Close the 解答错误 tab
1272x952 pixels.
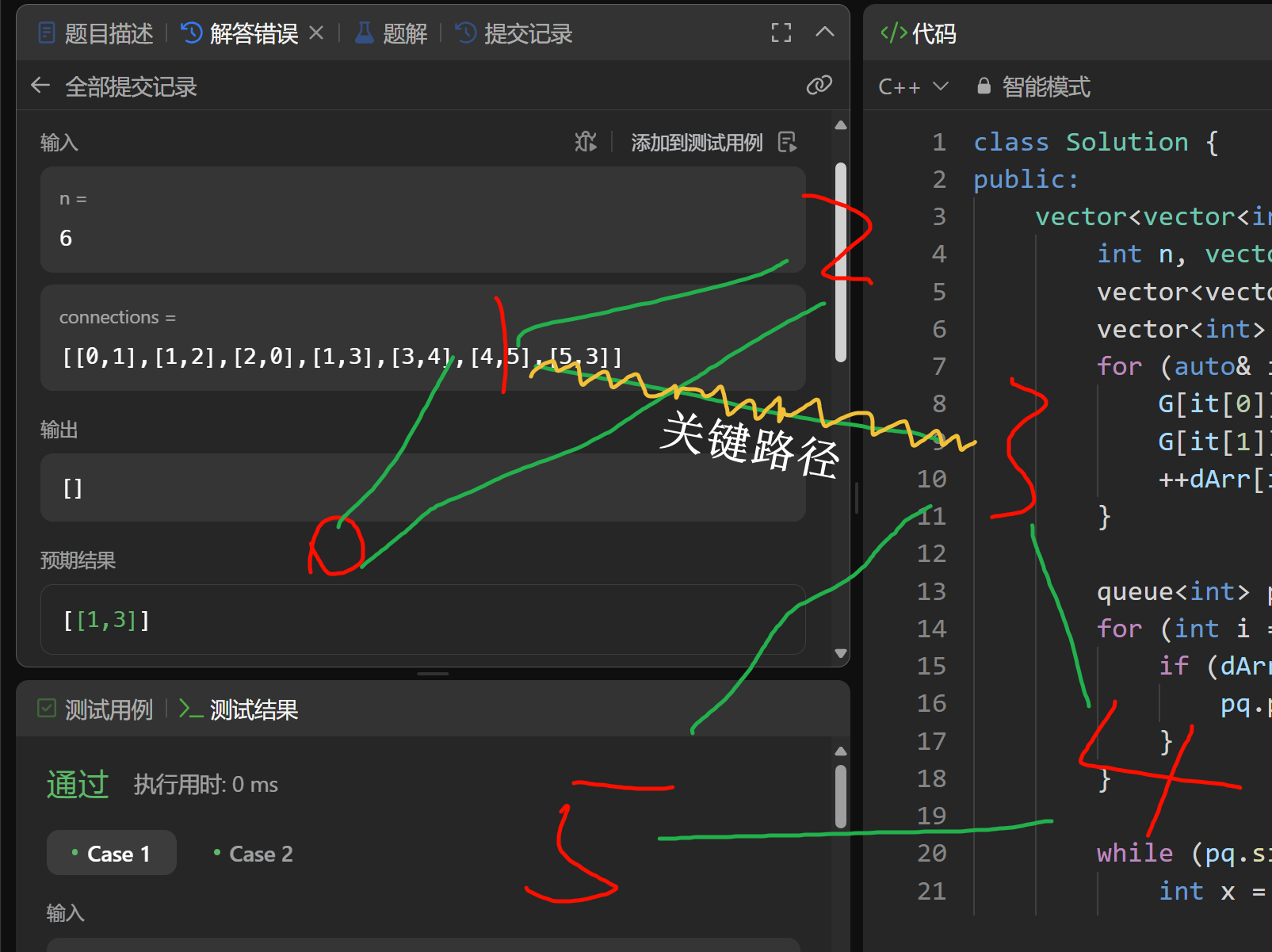pyautogui.click(x=316, y=33)
